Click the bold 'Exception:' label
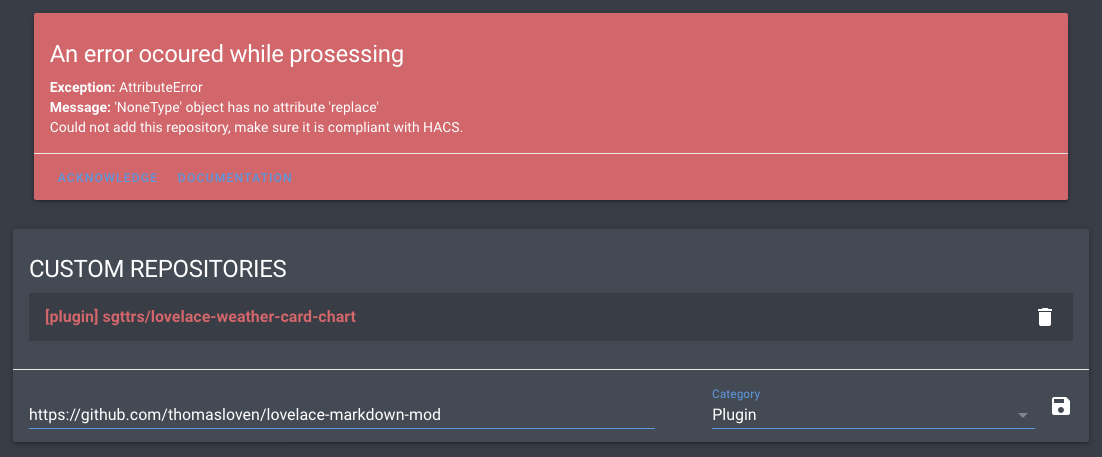The height and width of the screenshot is (457, 1102). 83,88
